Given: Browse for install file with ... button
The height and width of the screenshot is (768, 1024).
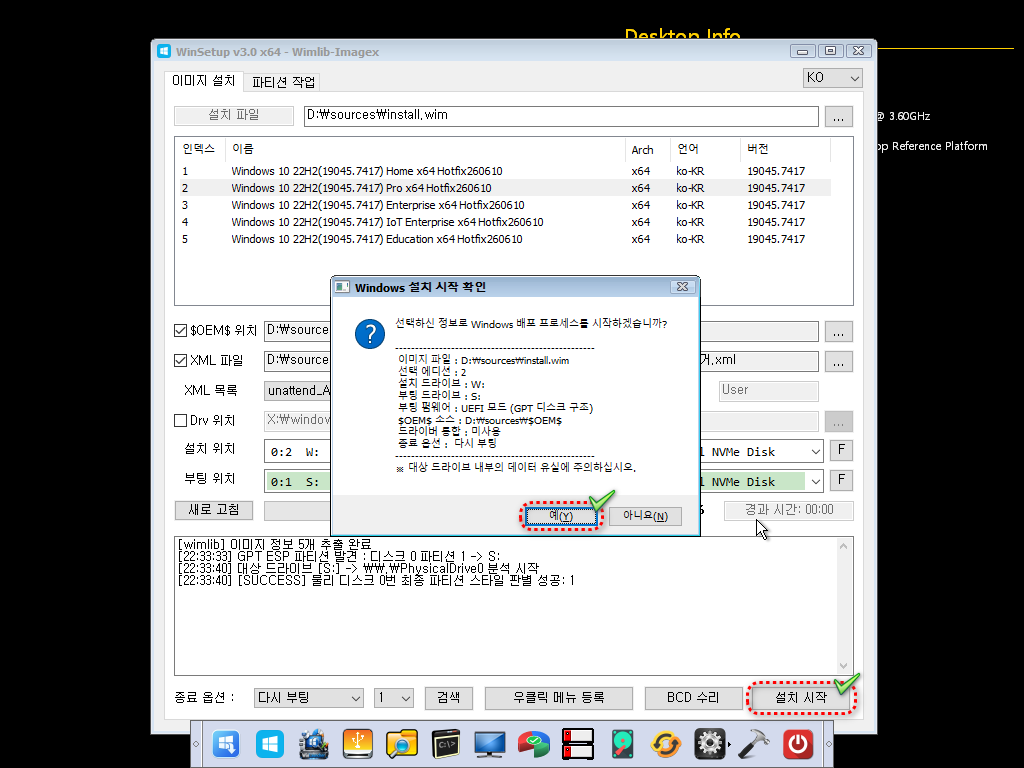Looking at the screenshot, I should 839,116.
